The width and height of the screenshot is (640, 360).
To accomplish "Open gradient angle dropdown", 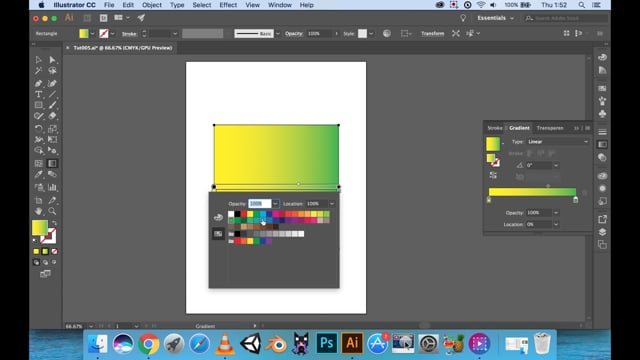I will click(556, 165).
